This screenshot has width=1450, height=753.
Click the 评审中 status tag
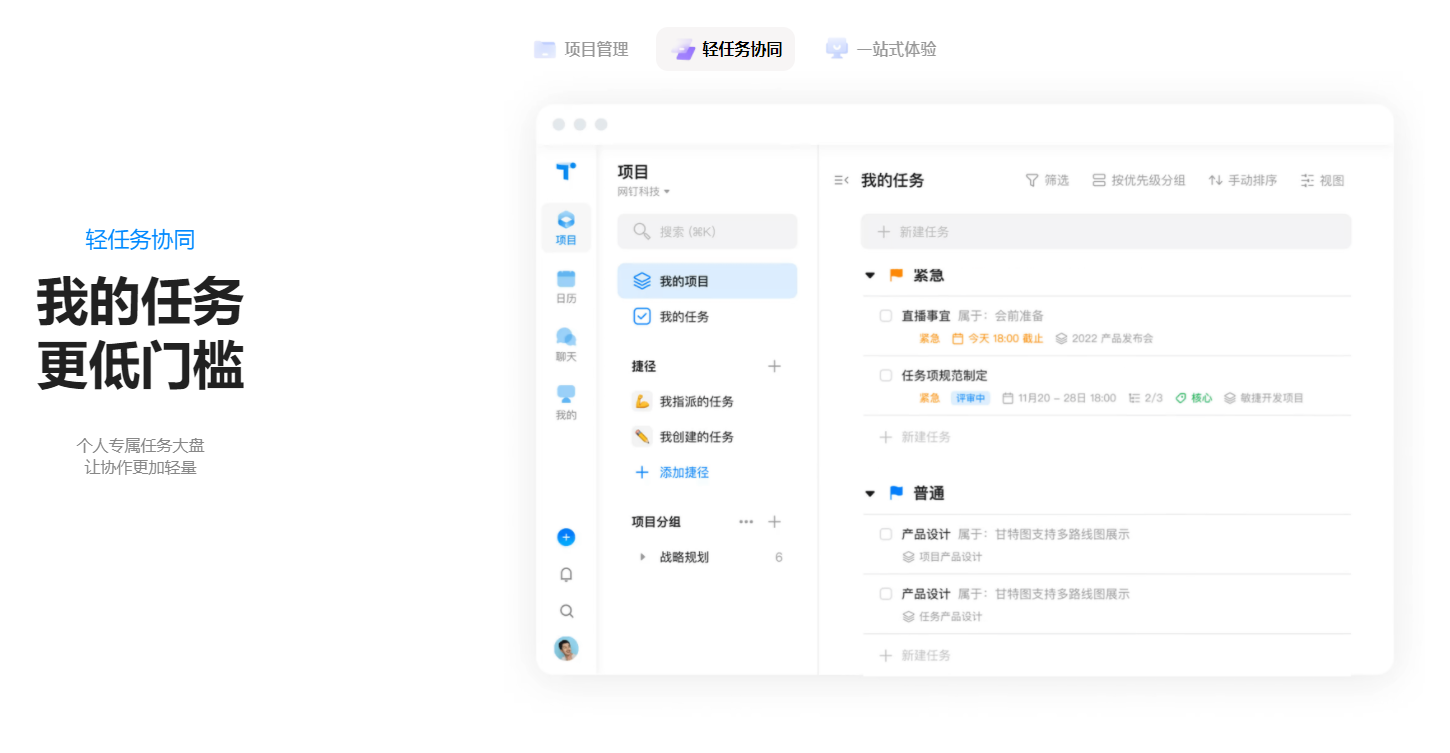pyautogui.click(x=971, y=398)
